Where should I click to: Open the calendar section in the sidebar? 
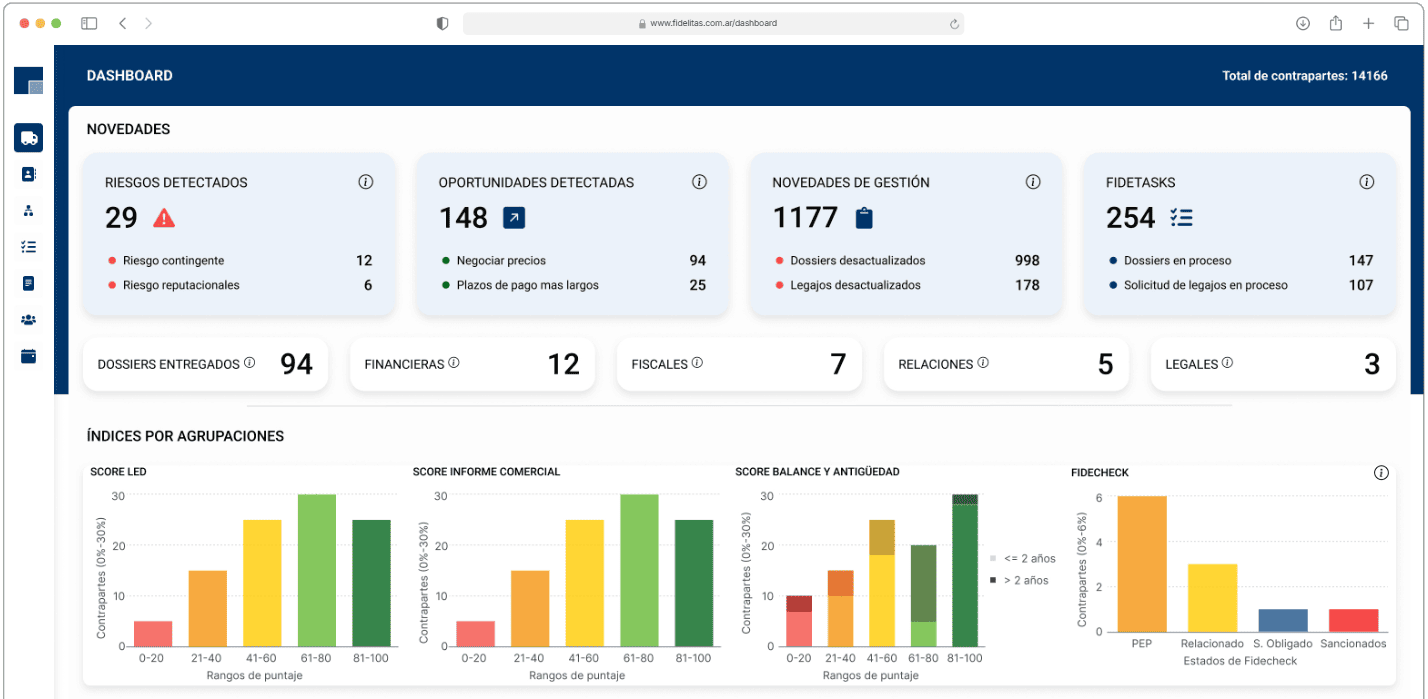[x=28, y=355]
